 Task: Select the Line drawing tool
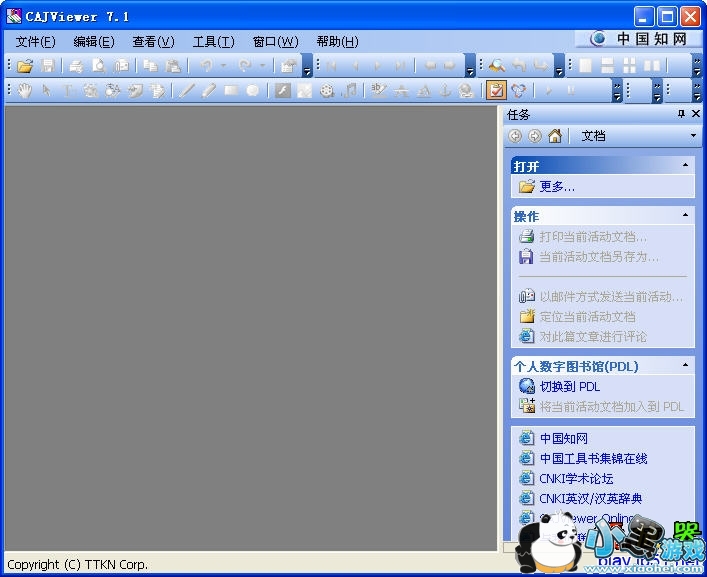pos(186,91)
